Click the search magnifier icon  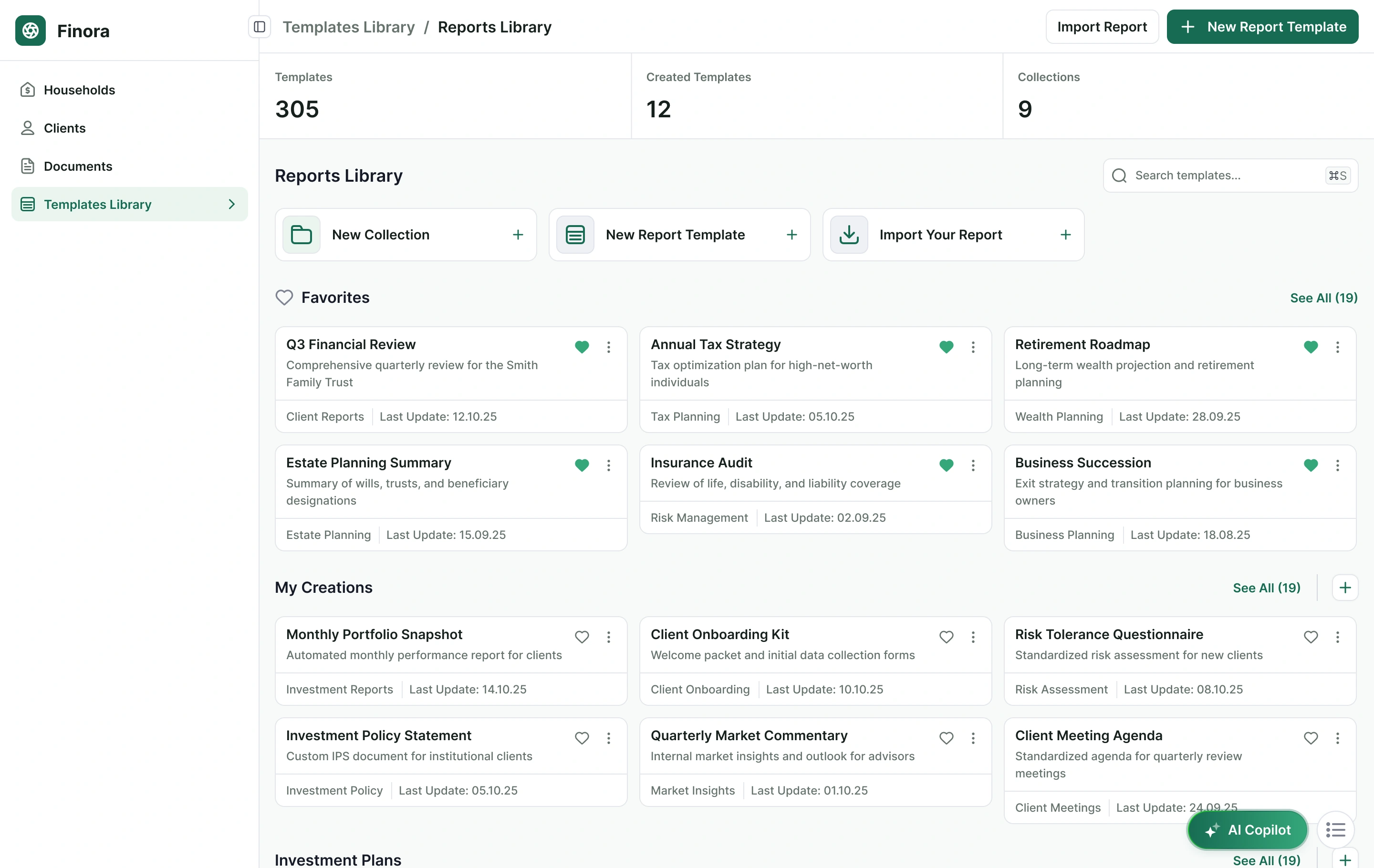click(x=1119, y=175)
